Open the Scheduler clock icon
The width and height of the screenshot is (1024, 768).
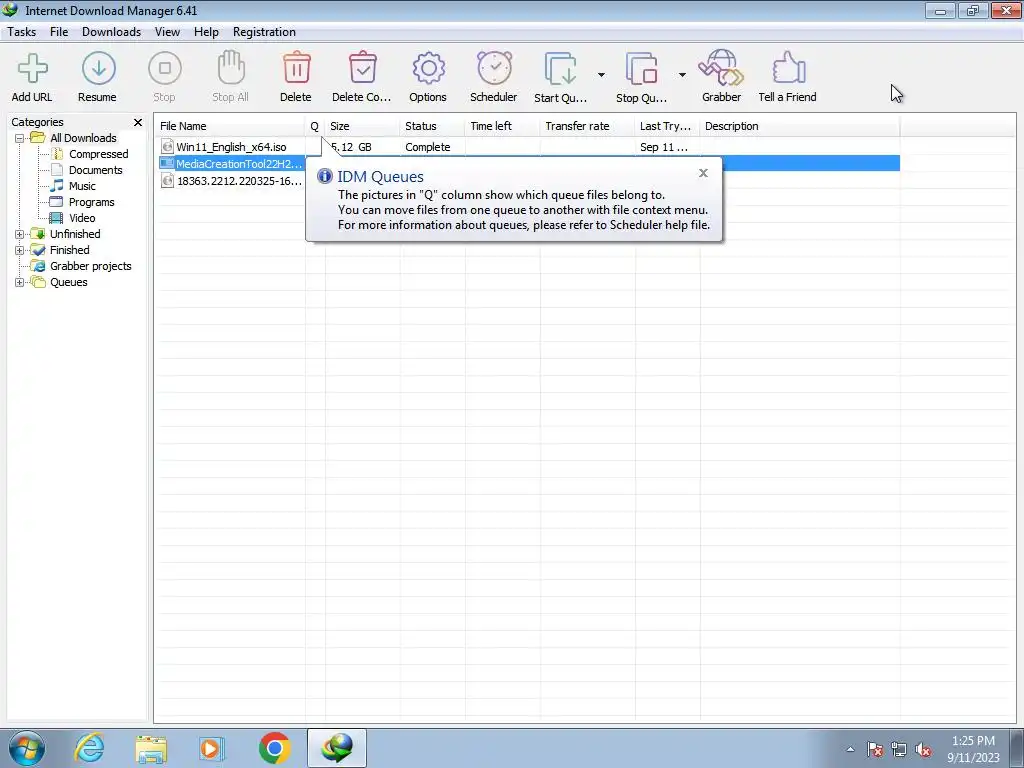[494, 68]
